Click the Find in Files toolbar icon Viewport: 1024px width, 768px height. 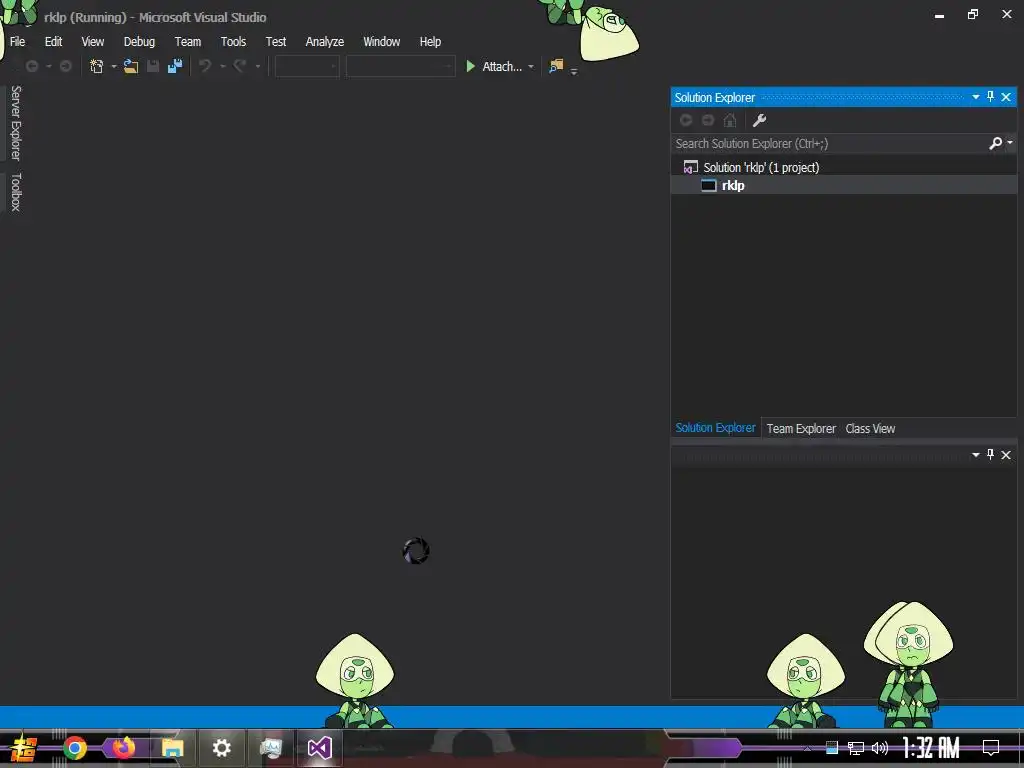coord(556,67)
